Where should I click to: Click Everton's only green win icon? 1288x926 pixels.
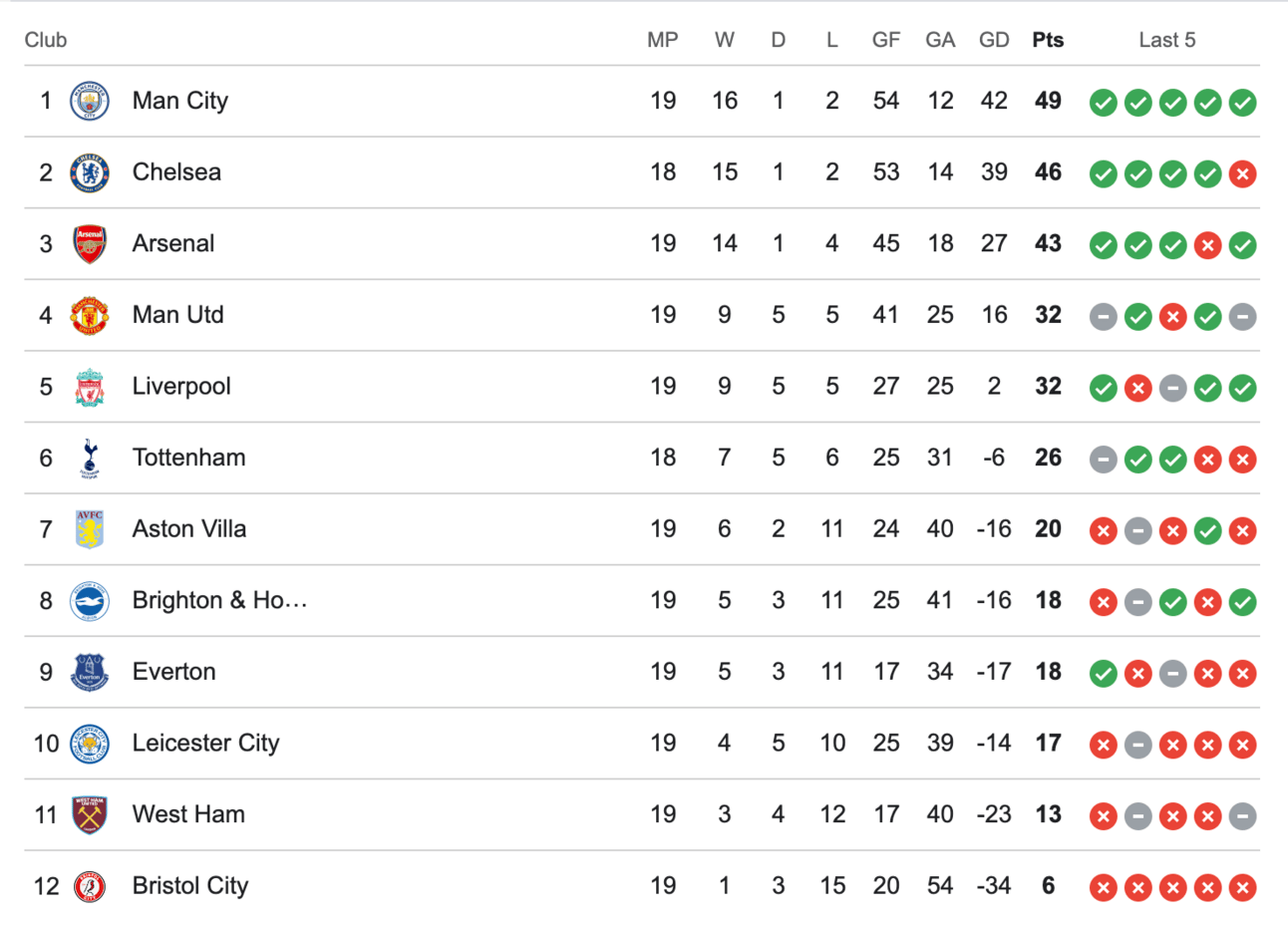[x=1103, y=674]
